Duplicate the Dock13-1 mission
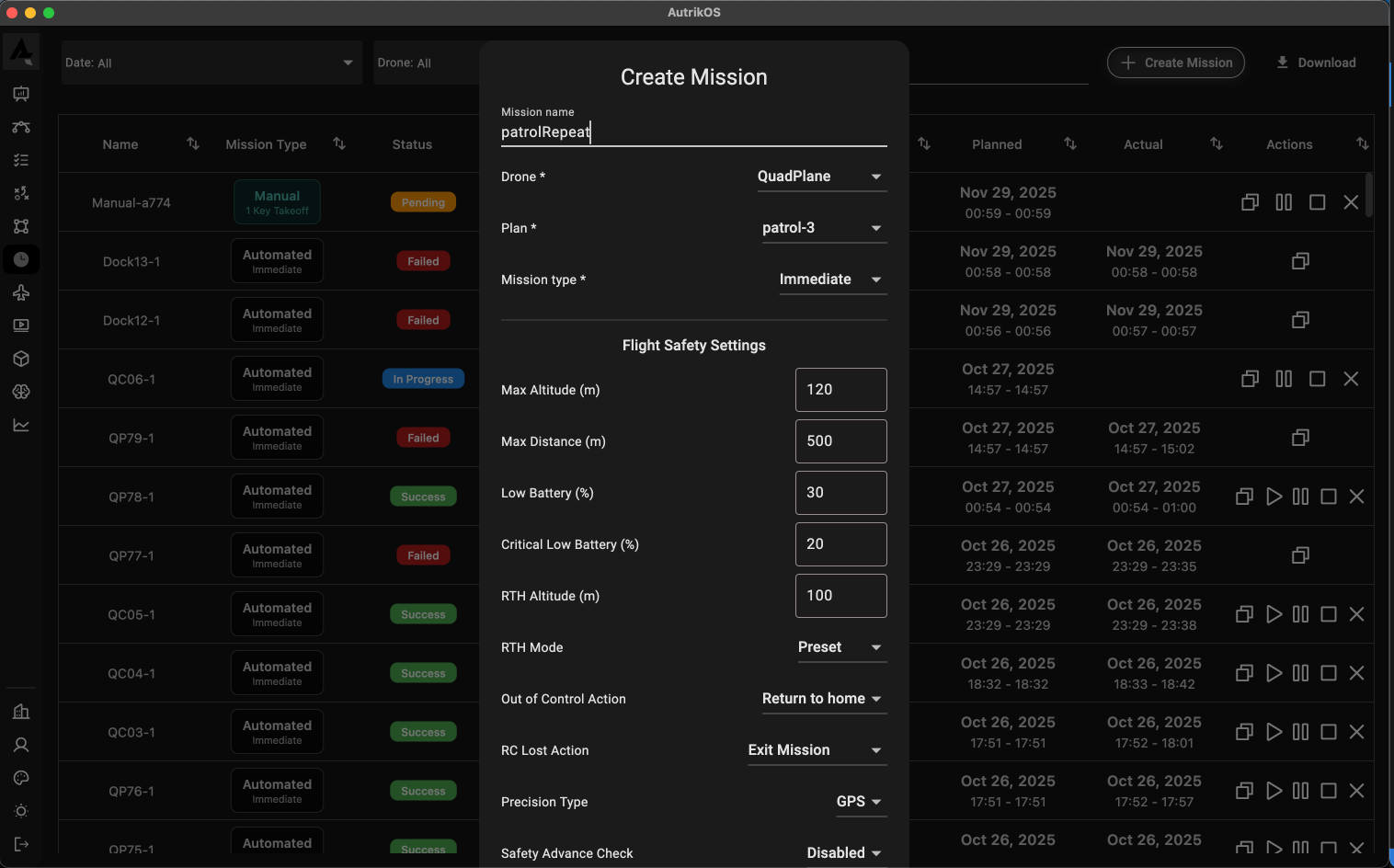Screen dimensions: 1394x868 1300,261
